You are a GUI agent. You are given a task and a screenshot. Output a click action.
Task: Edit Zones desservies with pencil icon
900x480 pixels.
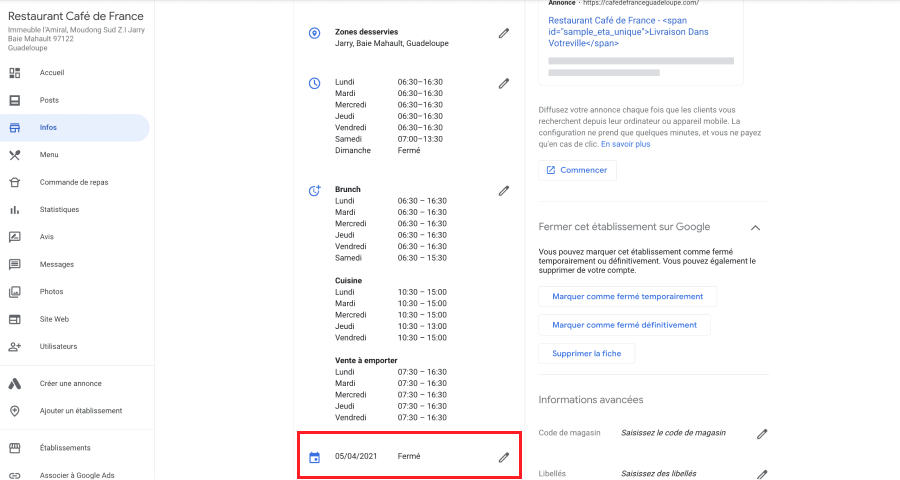click(x=503, y=33)
